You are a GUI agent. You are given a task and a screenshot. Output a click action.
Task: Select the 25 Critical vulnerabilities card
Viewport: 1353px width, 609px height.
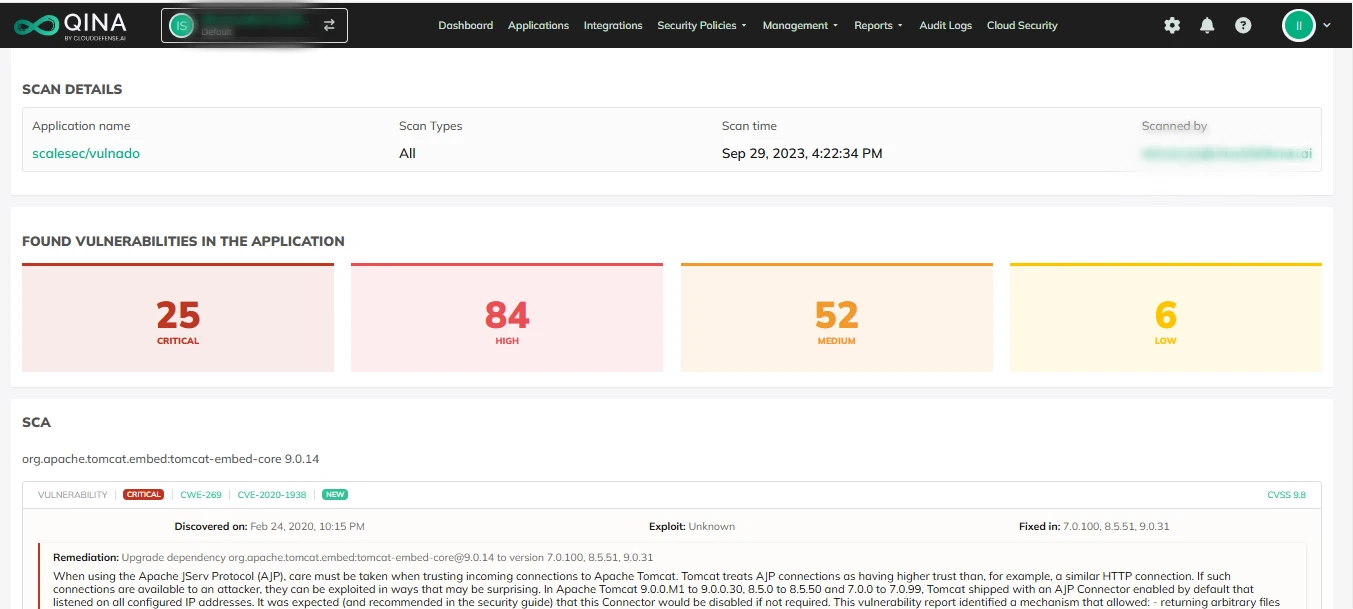coord(178,318)
